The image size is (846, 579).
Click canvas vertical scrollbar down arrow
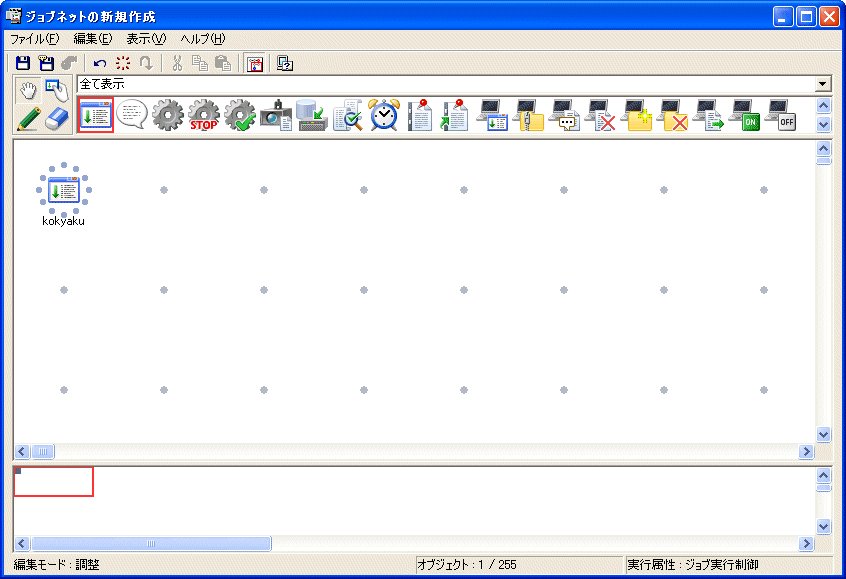(x=823, y=434)
